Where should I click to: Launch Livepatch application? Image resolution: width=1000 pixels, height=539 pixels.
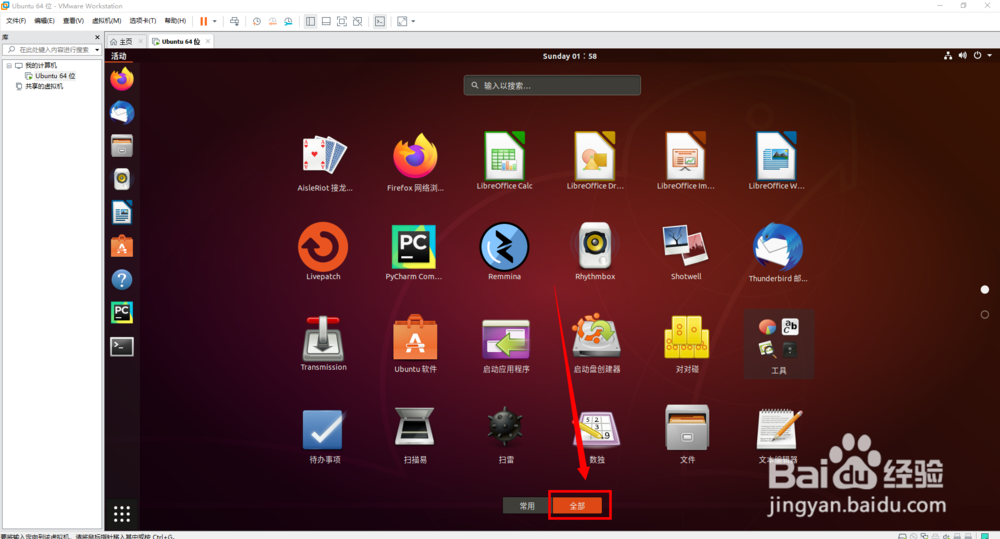coord(323,251)
